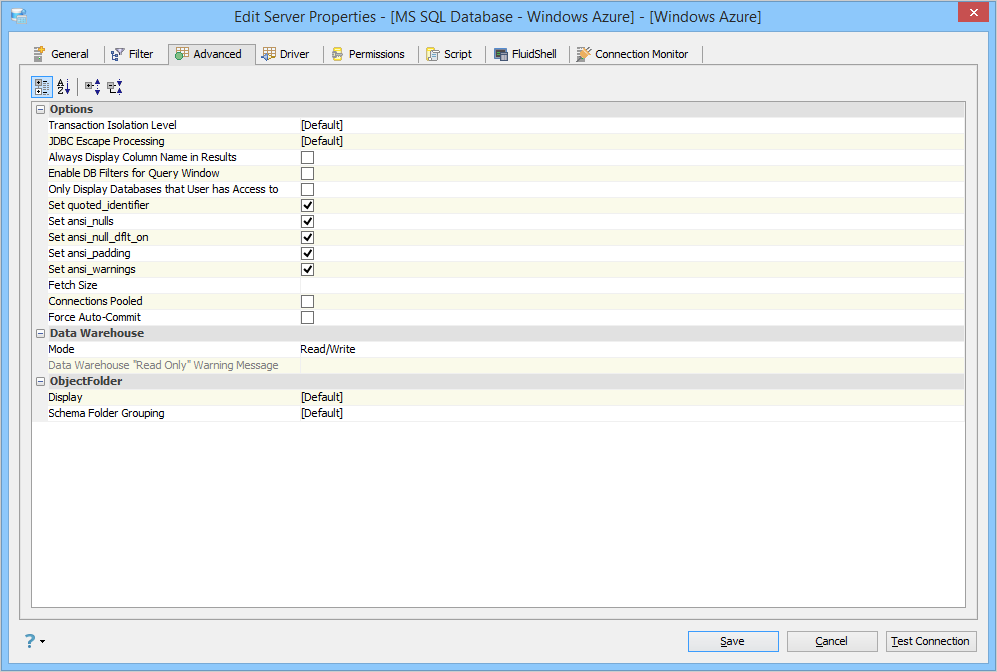Uncheck Set quoted_identifier
This screenshot has width=997, height=672.
(x=307, y=205)
